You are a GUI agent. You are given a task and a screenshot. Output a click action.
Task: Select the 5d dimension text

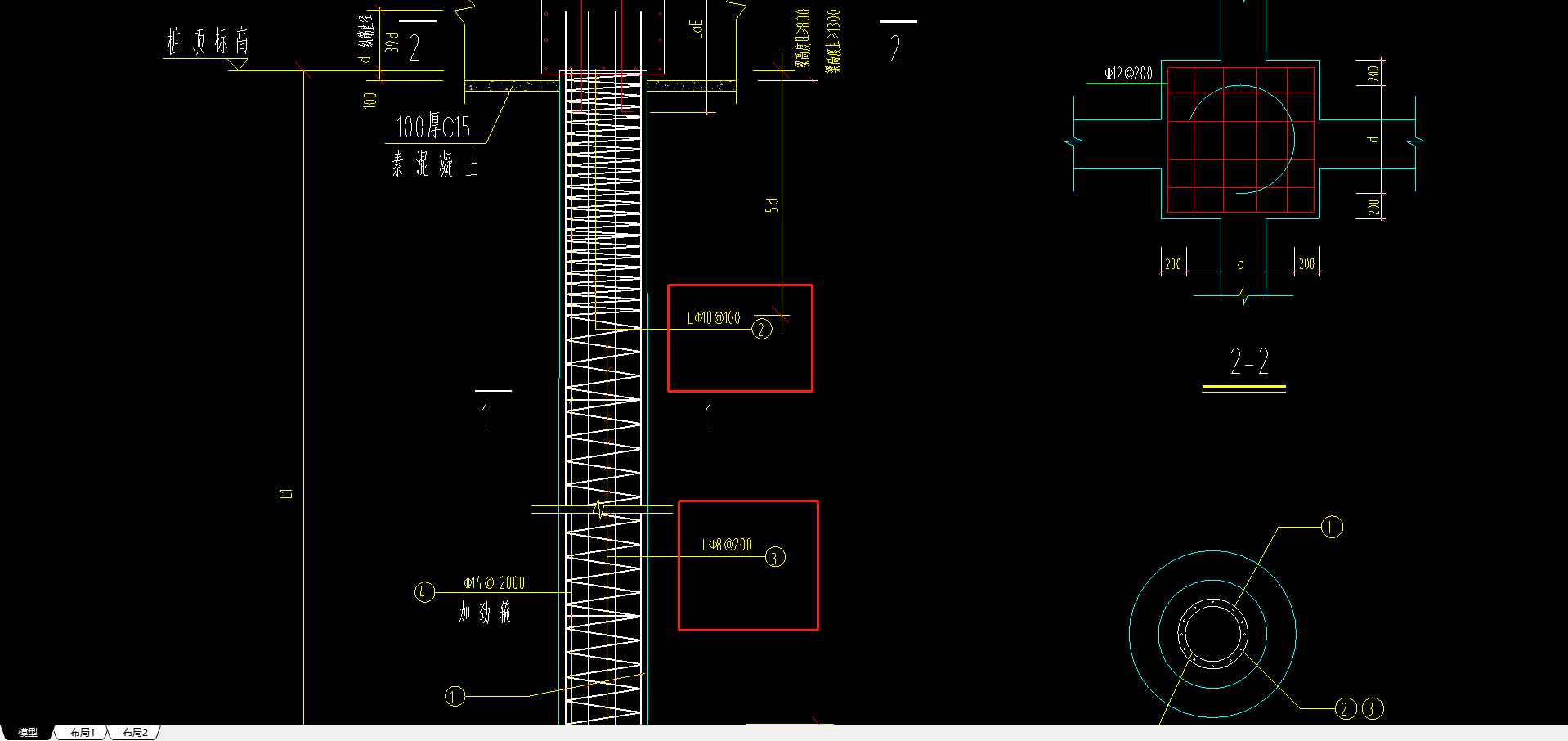click(x=772, y=204)
